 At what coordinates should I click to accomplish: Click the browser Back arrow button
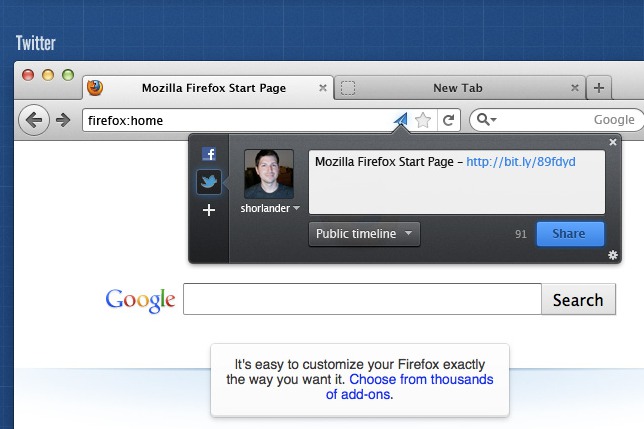point(34,120)
